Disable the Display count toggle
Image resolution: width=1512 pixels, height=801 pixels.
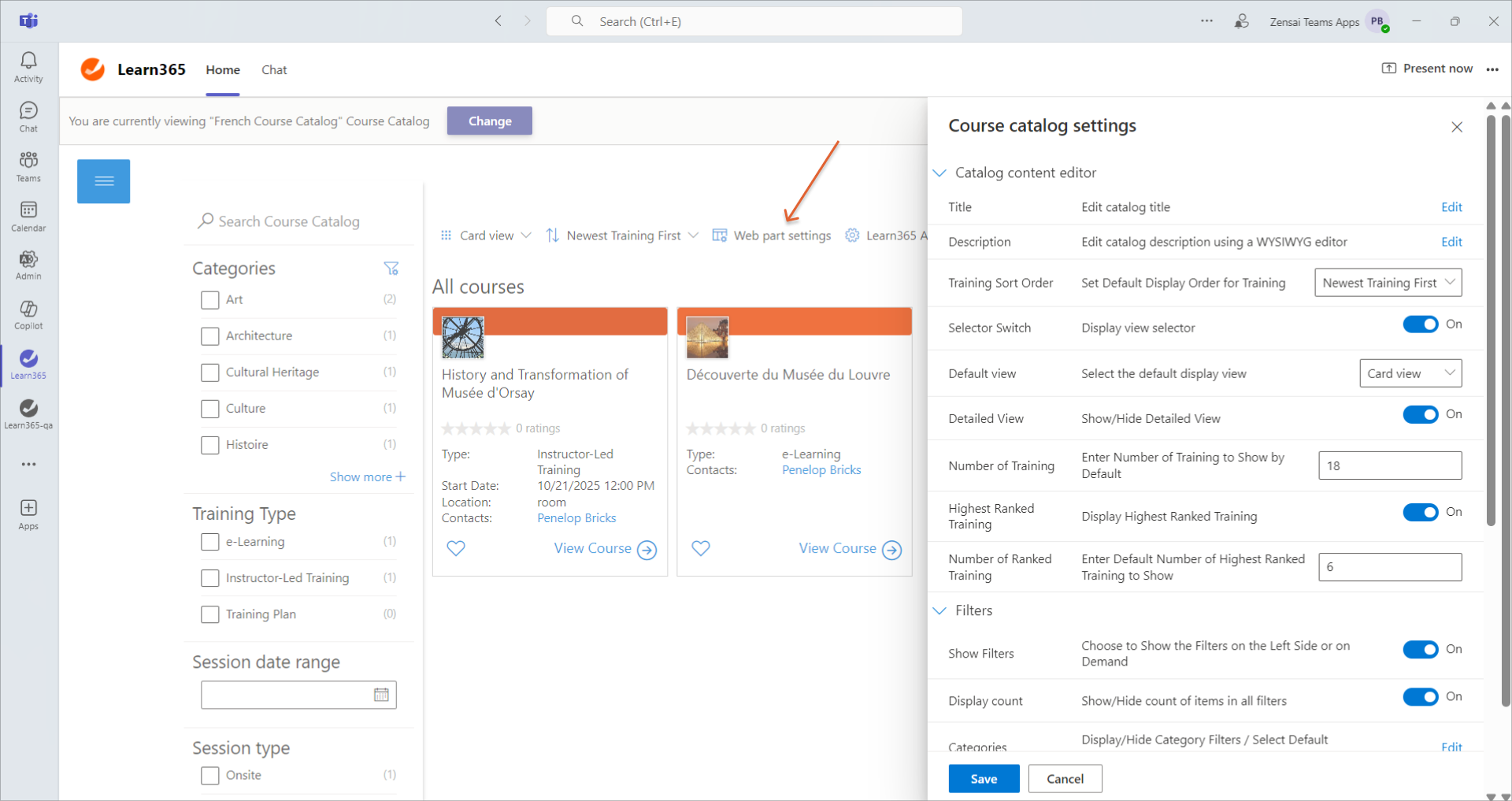point(1420,697)
